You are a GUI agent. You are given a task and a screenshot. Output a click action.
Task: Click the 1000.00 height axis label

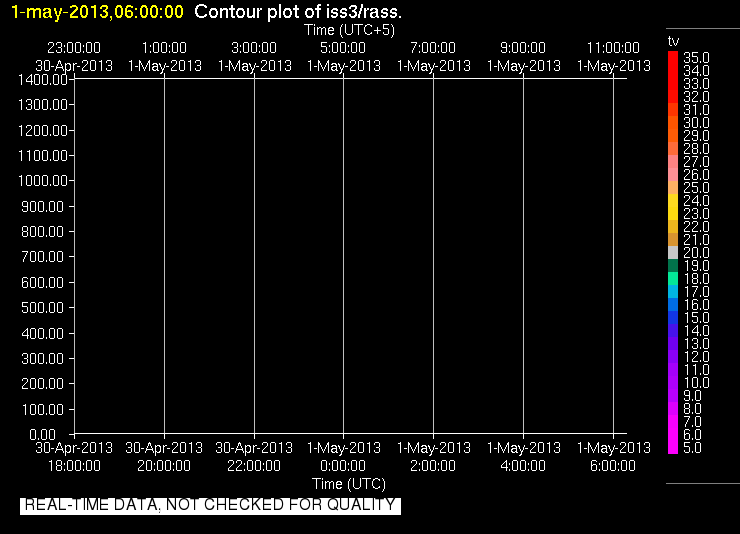coord(43,181)
